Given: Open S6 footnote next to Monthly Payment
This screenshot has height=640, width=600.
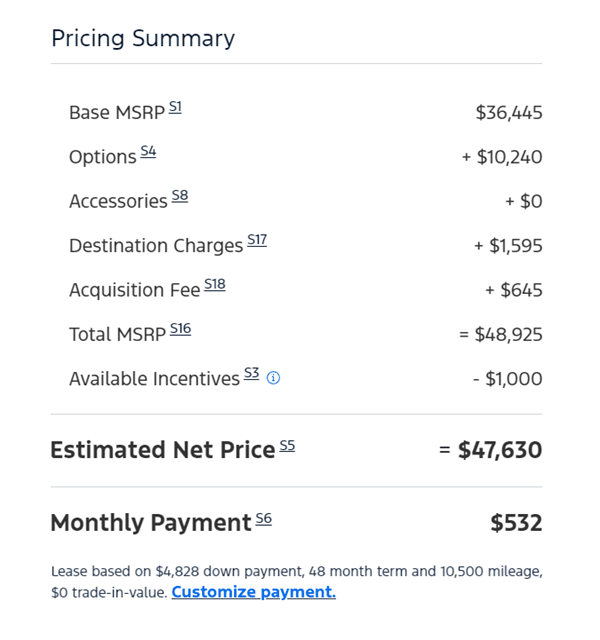Looking at the screenshot, I should (263, 518).
